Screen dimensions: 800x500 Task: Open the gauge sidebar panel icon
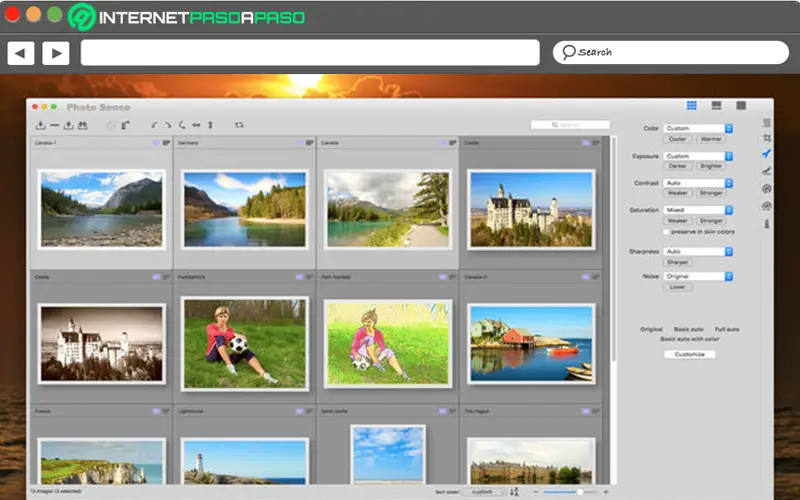point(766,206)
